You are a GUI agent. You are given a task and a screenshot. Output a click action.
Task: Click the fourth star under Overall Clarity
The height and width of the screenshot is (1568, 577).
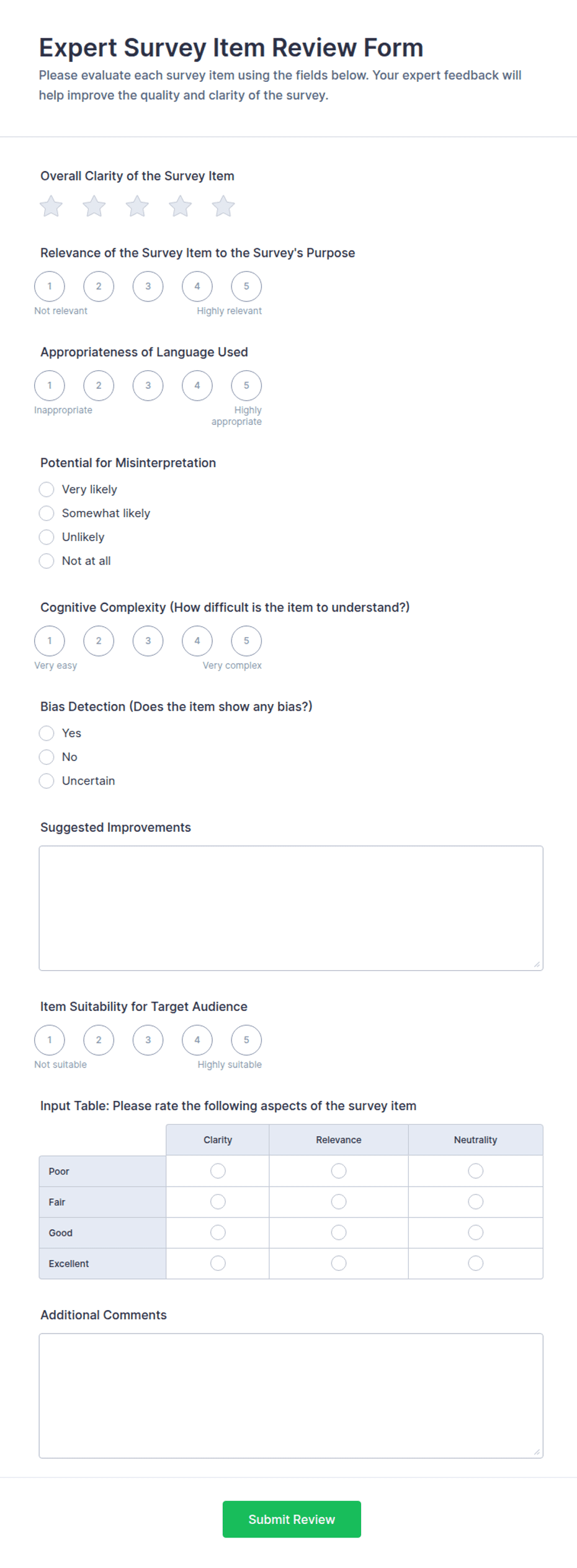point(181,207)
